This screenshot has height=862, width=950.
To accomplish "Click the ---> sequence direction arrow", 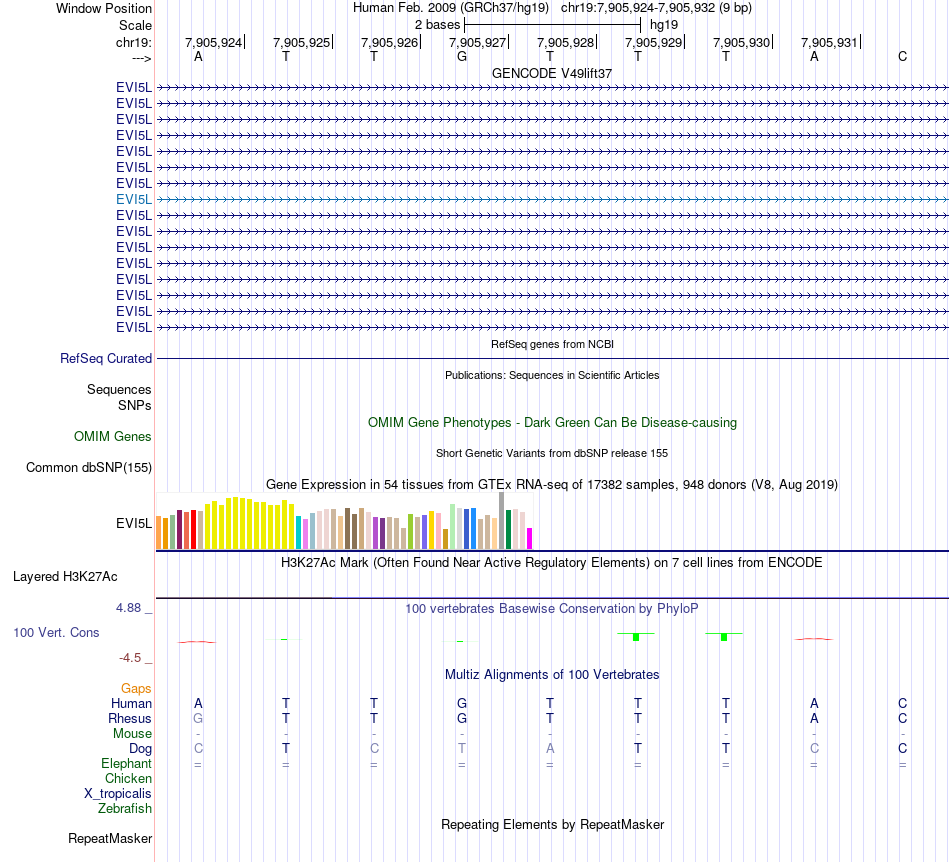I will click(x=142, y=59).
